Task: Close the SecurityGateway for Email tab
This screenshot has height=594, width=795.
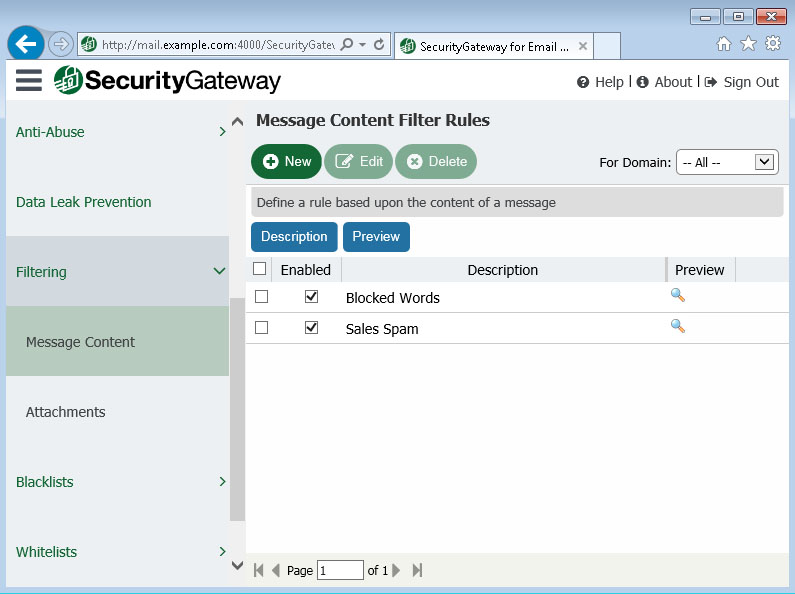Action: click(x=583, y=46)
